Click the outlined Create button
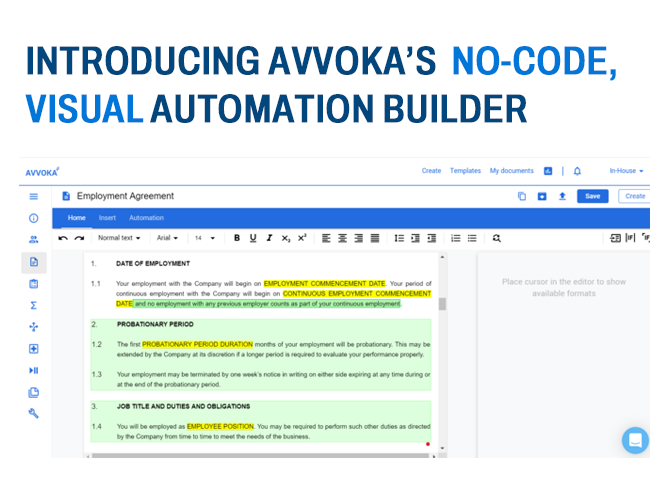This screenshot has width=670, height=477. coord(635,196)
